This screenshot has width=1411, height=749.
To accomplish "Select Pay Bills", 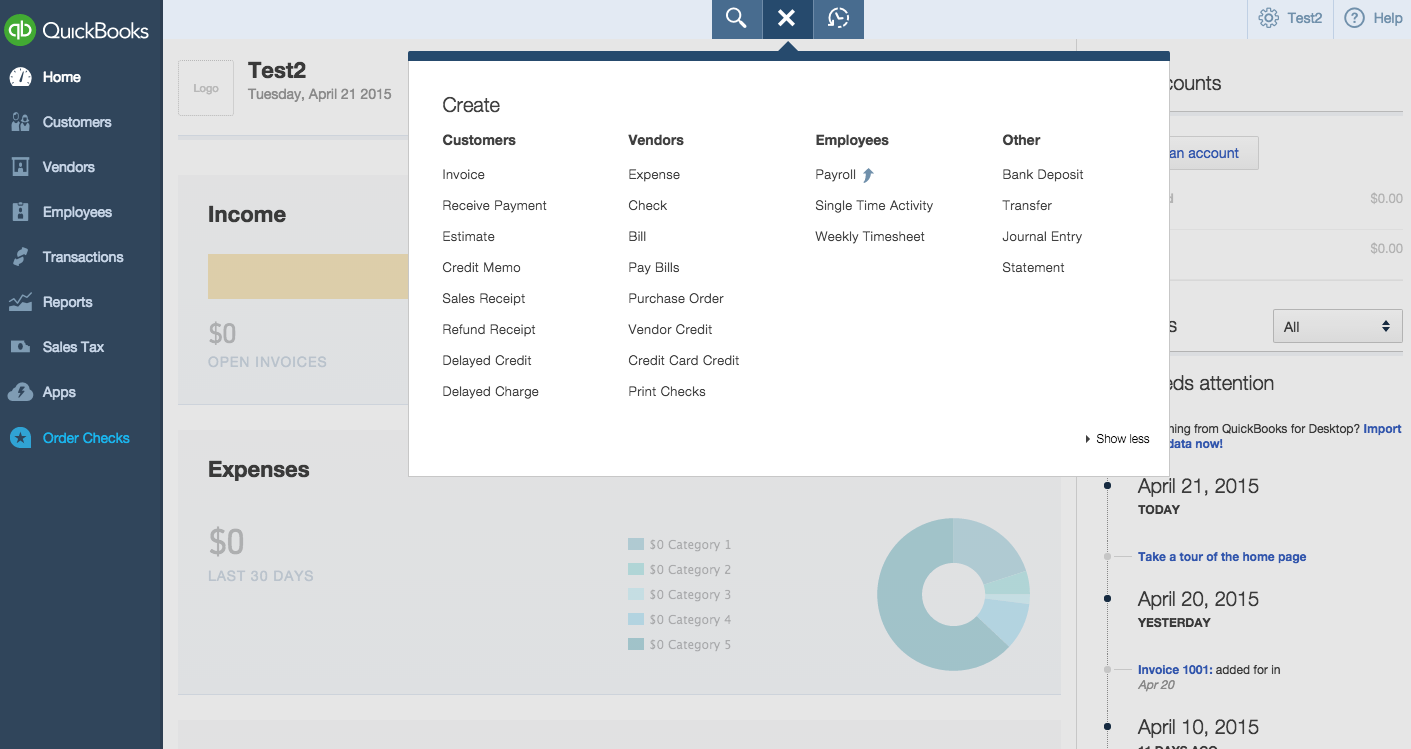I will (x=654, y=267).
